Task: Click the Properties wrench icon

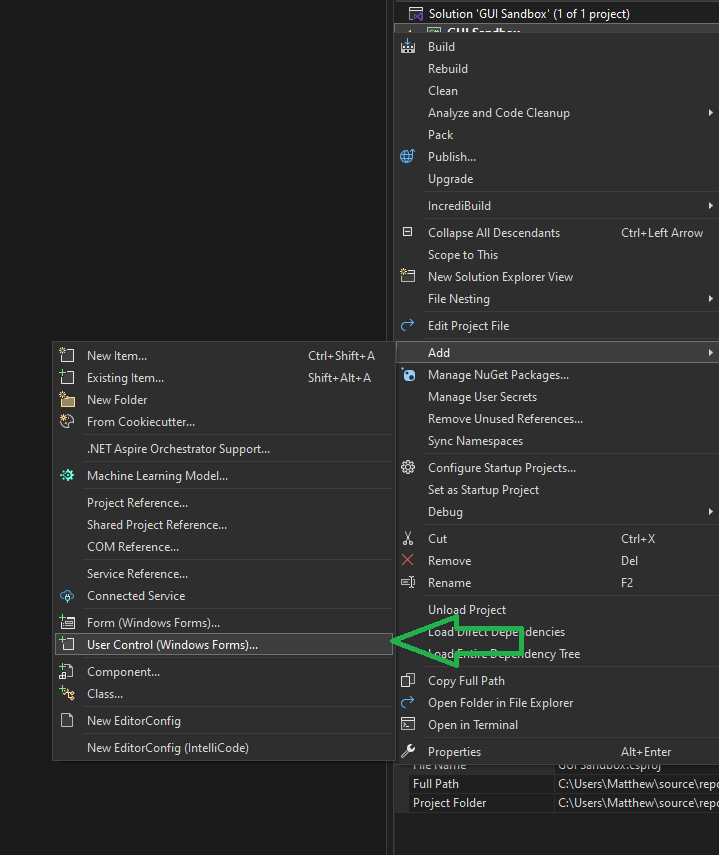Action: [408, 751]
